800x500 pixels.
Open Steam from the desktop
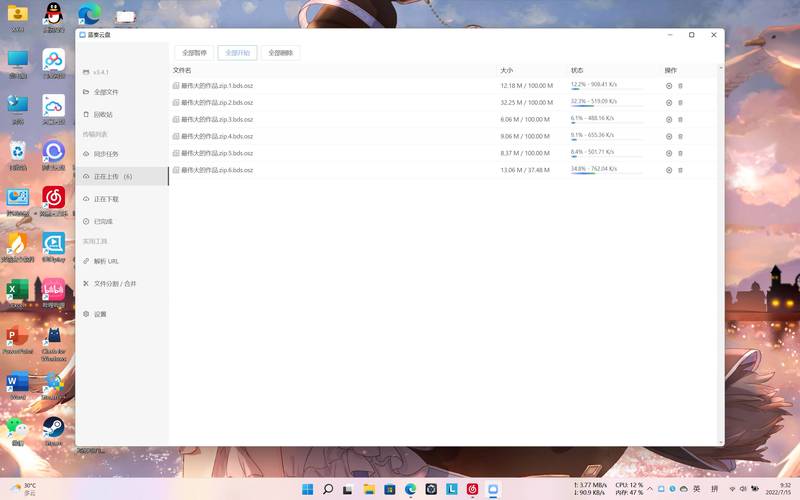52,427
